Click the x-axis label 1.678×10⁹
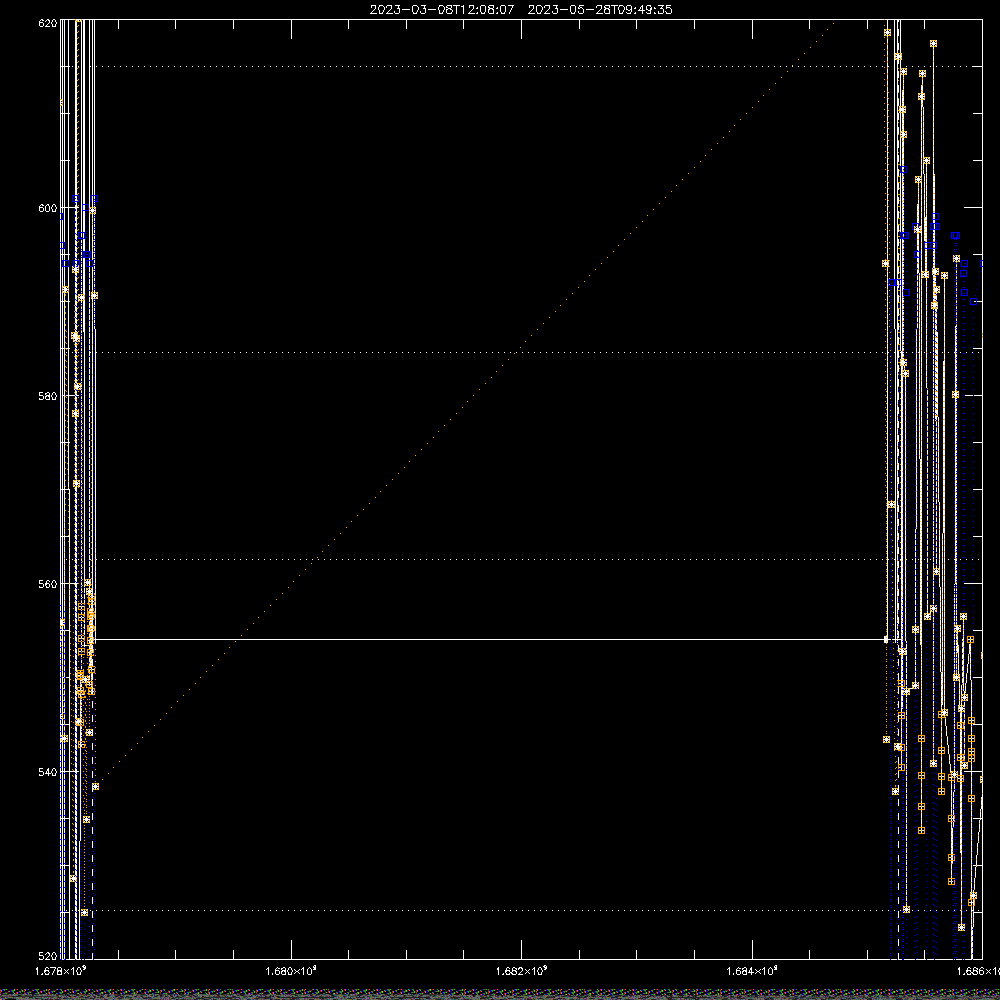 click(x=61, y=971)
